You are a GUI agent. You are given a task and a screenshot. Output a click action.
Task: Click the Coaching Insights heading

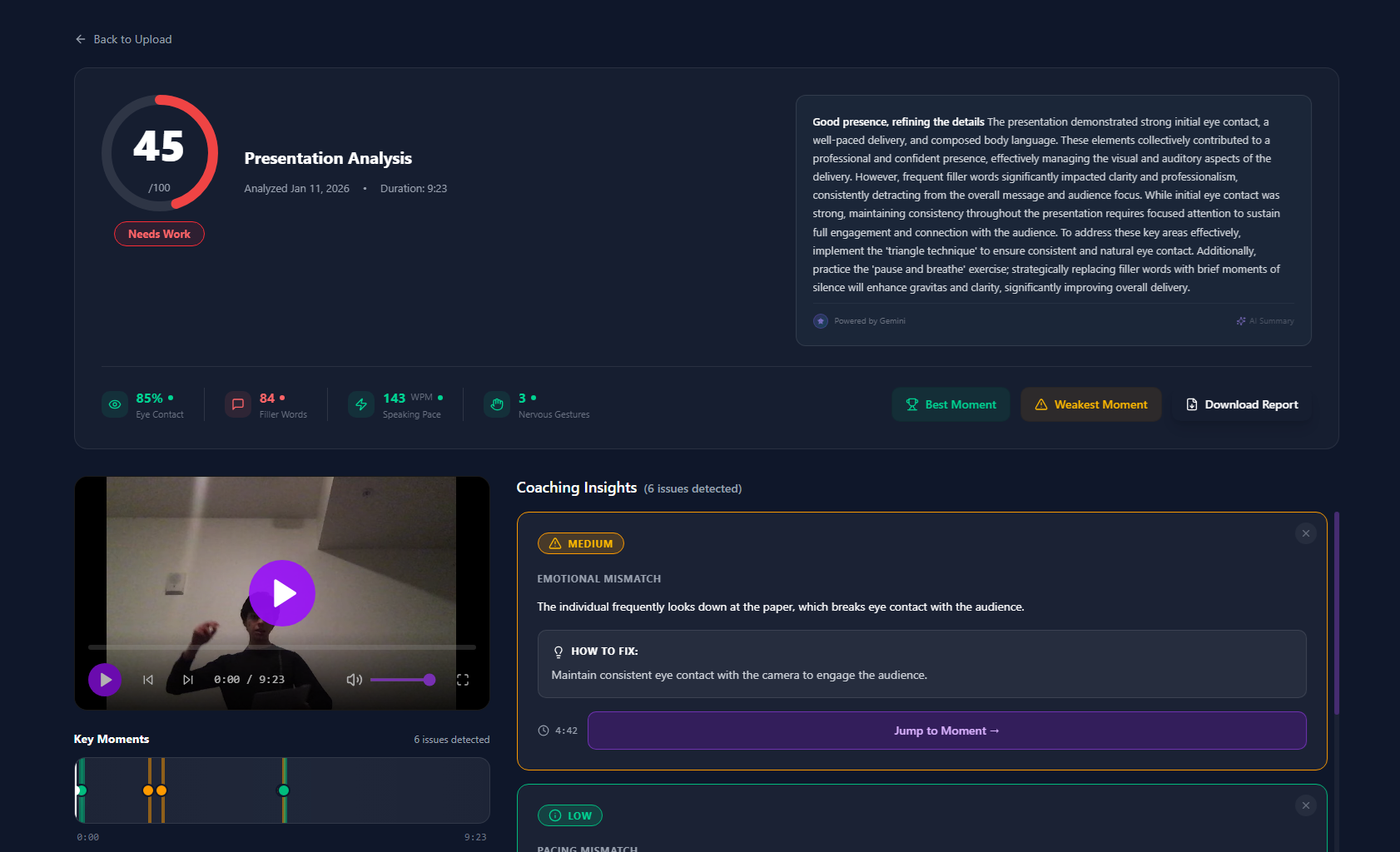(577, 488)
